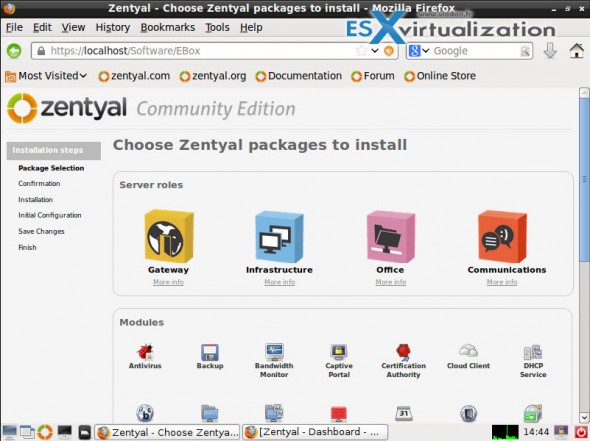The height and width of the screenshot is (441, 590).
Task: Click the orange reload icon in address bar
Action: (x=389, y=50)
